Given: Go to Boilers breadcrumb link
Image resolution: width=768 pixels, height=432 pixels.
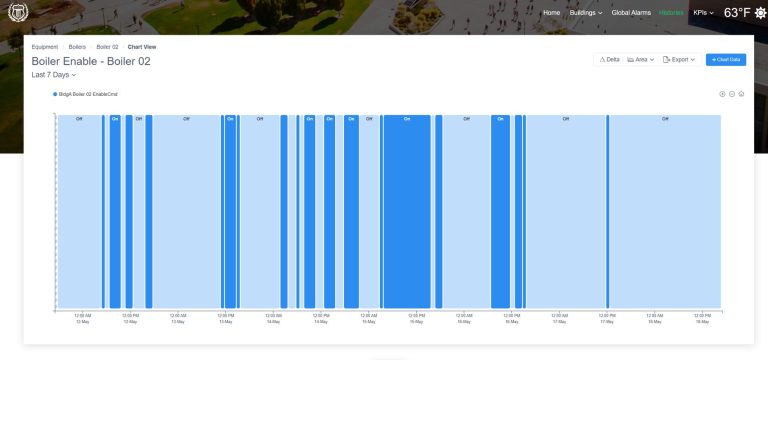Looking at the screenshot, I should (77, 47).
